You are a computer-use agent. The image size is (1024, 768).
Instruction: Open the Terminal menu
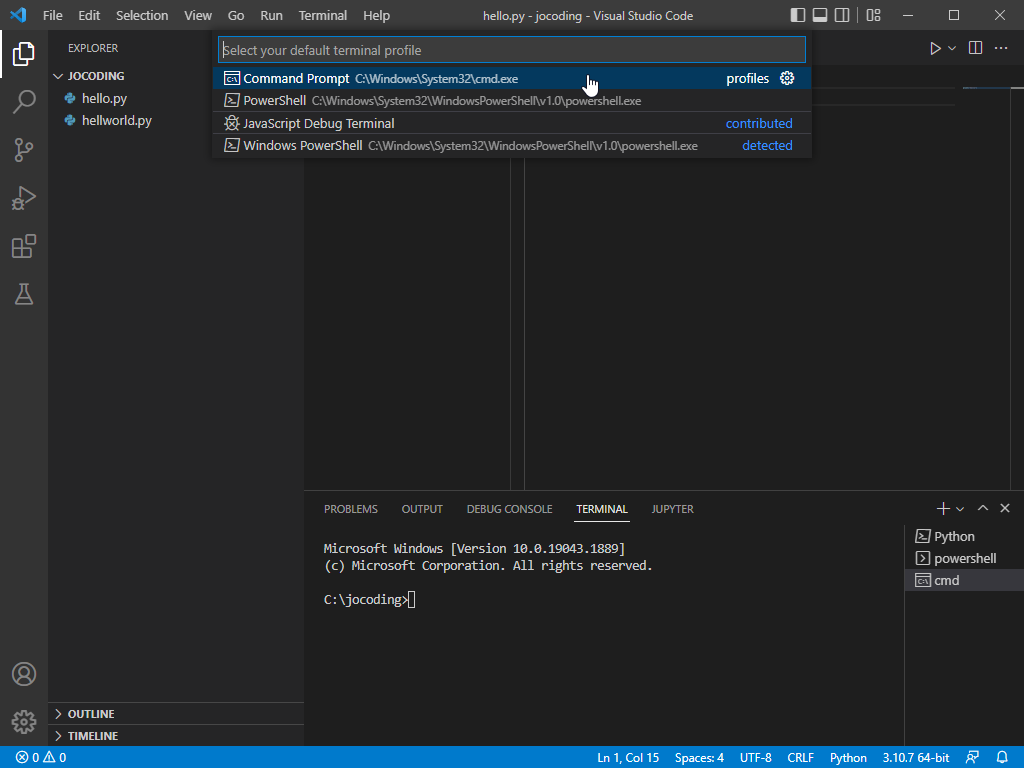click(x=323, y=15)
